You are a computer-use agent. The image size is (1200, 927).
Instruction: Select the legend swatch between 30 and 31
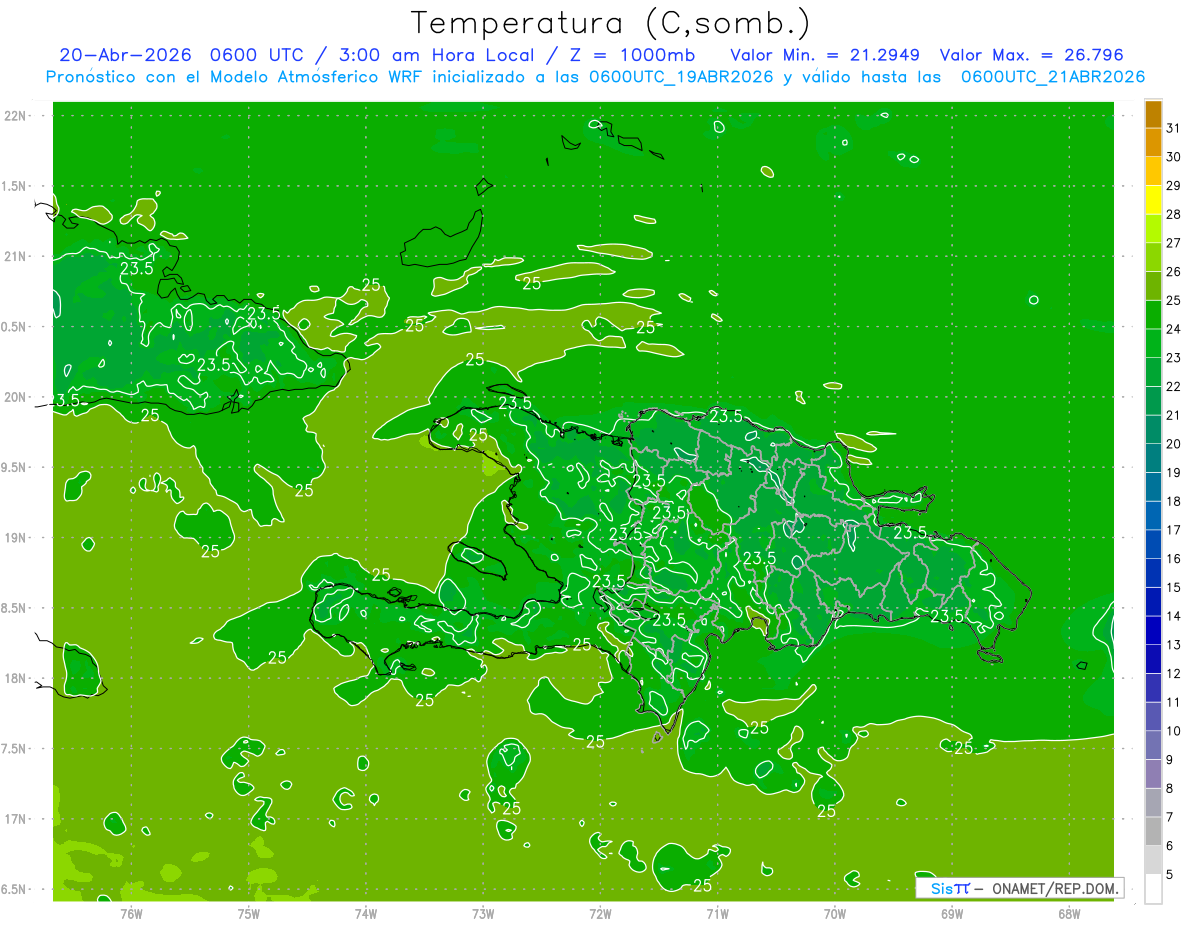point(1153,143)
